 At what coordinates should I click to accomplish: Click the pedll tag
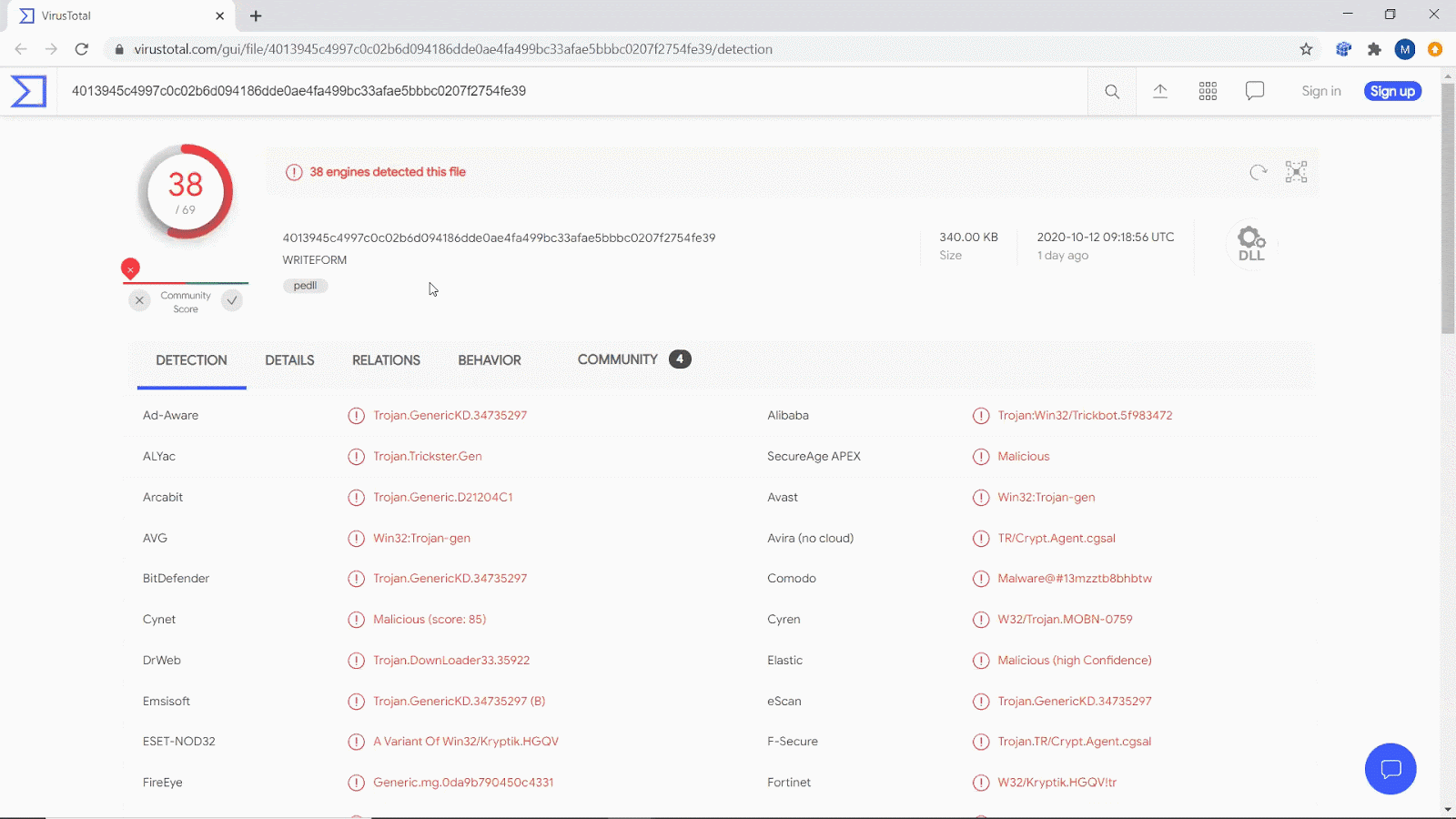(x=305, y=286)
